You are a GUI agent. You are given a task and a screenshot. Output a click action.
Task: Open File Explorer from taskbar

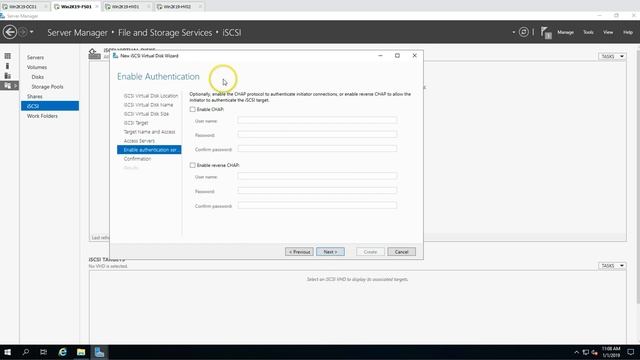tap(81, 352)
